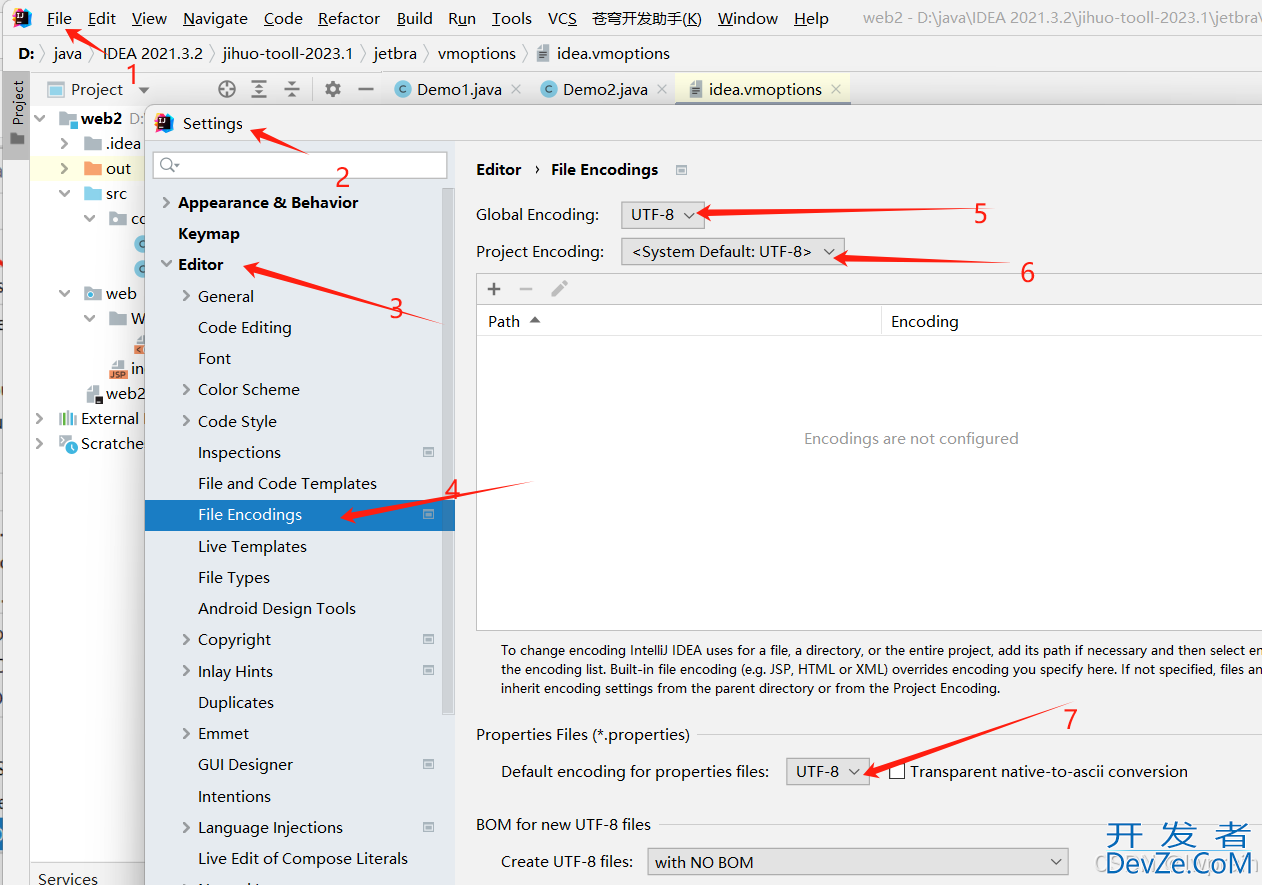
Task: Open the Window menu
Action: point(748,18)
